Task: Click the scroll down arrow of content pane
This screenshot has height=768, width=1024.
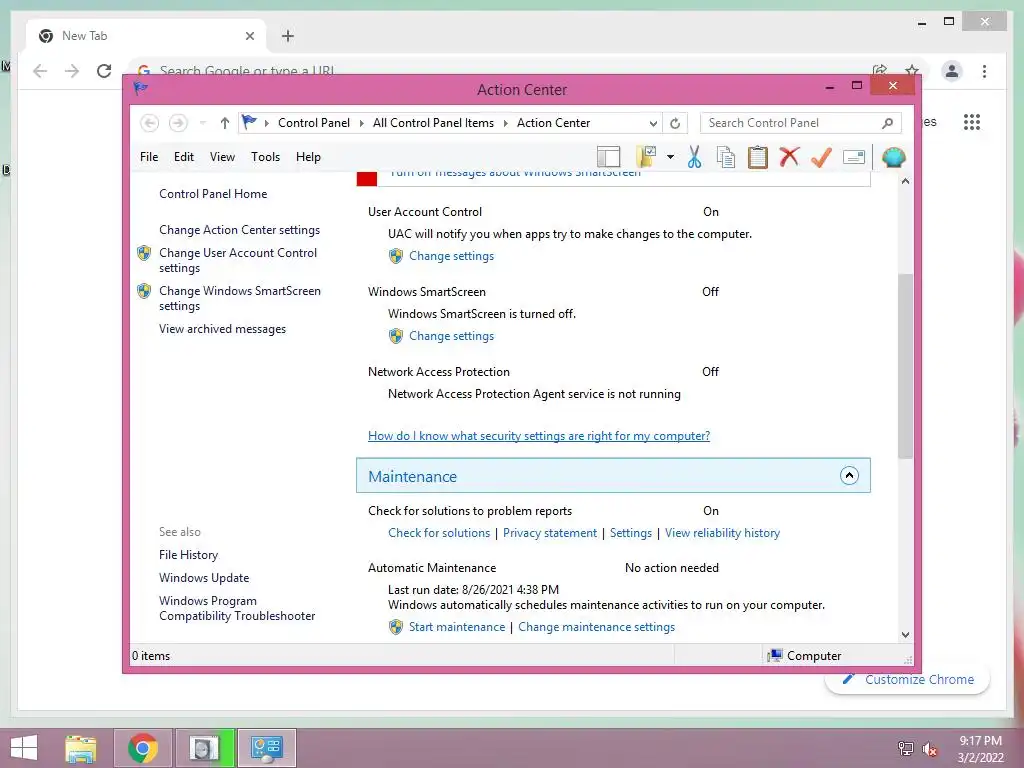Action: pyautogui.click(x=905, y=635)
